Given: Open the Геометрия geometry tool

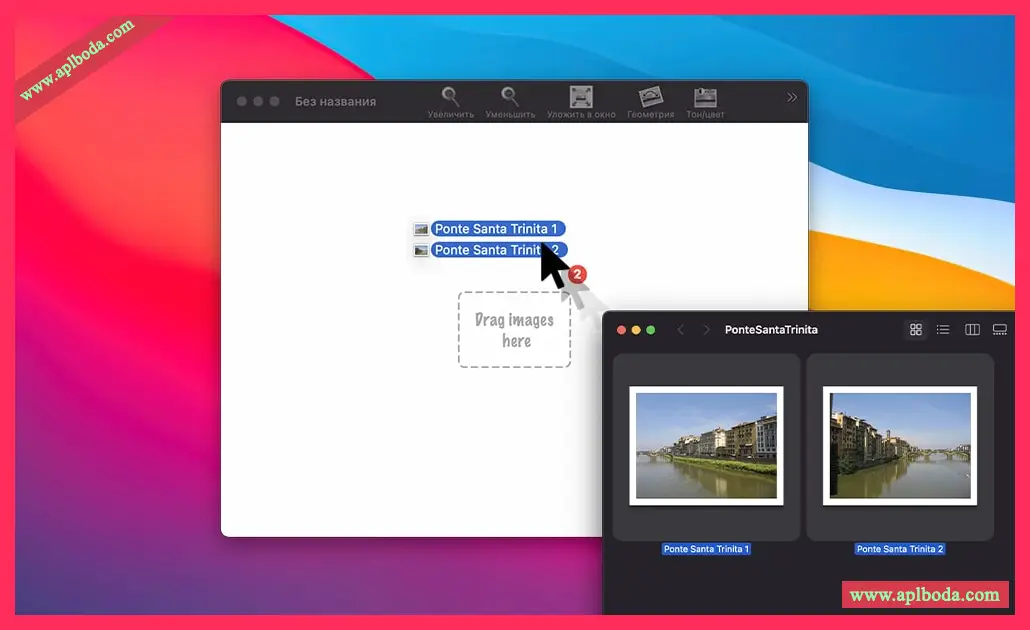Looking at the screenshot, I should pos(650,102).
